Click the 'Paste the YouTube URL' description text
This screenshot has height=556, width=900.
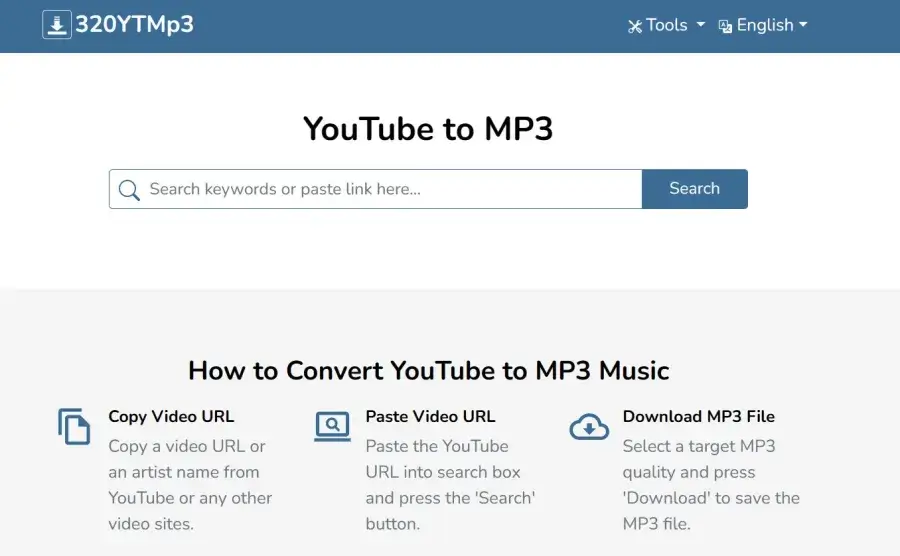450,485
